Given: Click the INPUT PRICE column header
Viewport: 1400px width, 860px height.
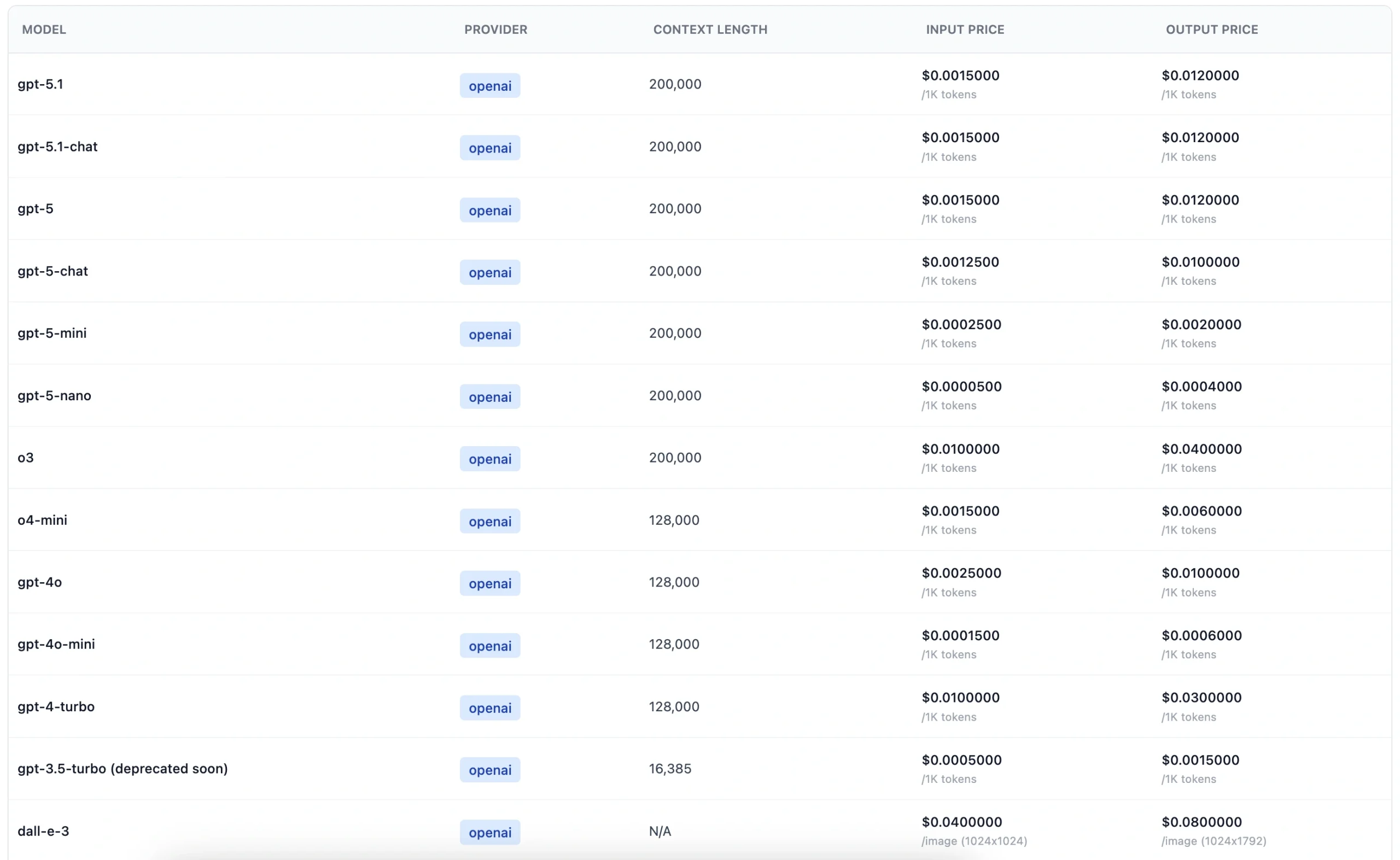Looking at the screenshot, I should (x=965, y=30).
